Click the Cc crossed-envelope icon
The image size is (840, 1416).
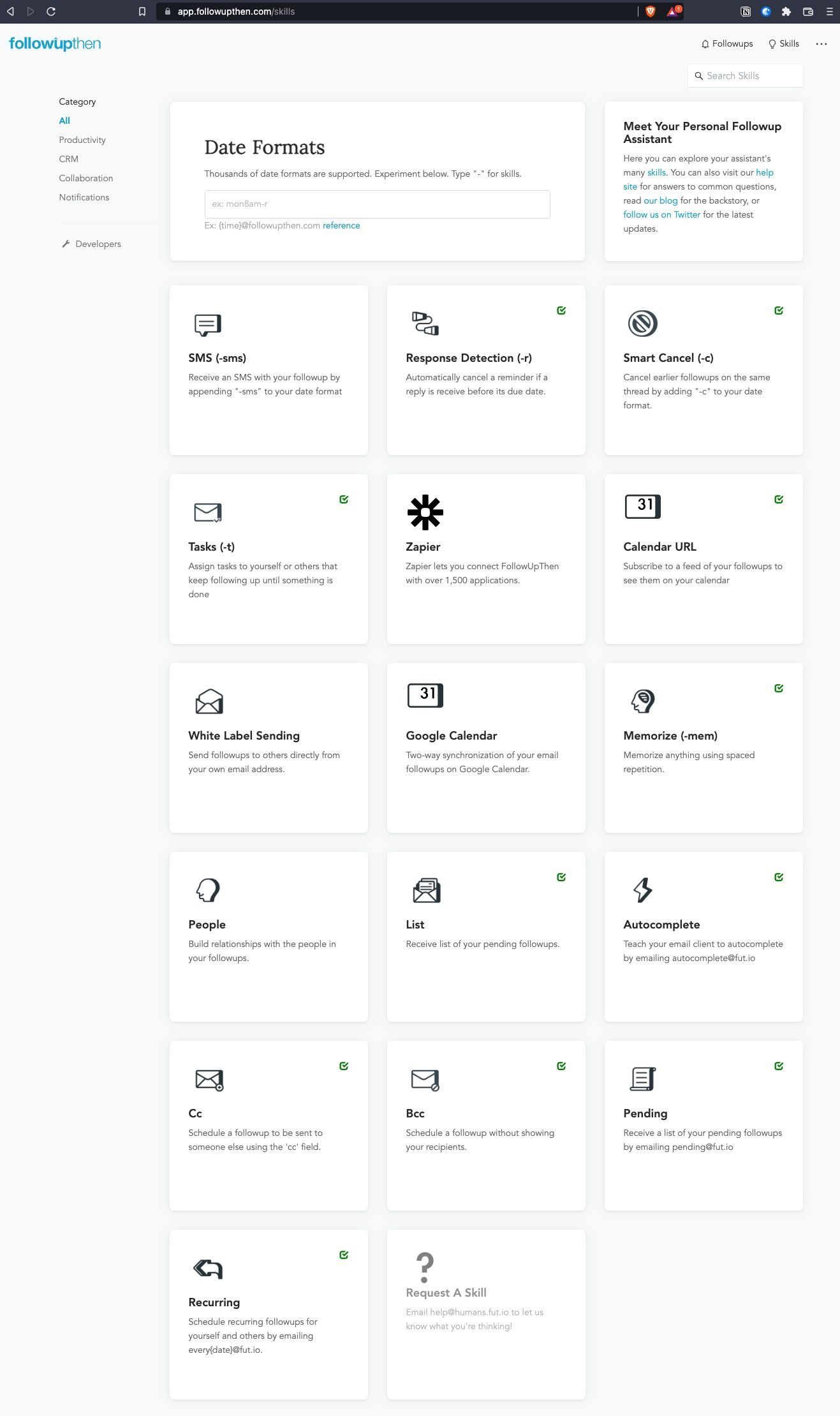(209, 1080)
